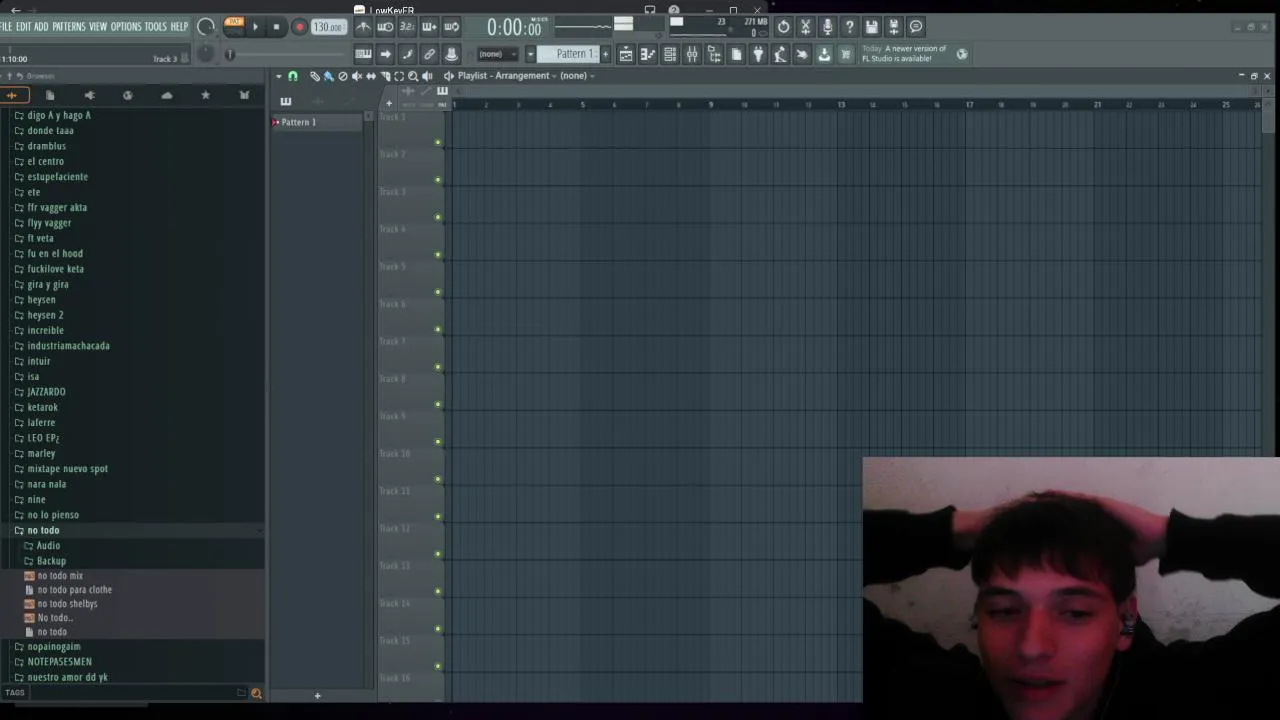Toggle the overdub blend recording icon
The image size is (1280, 720).
click(429, 27)
